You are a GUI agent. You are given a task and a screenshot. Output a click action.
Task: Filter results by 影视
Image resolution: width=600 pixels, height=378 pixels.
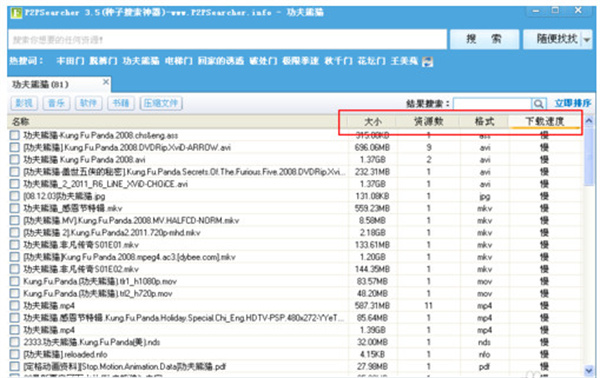(x=24, y=103)
